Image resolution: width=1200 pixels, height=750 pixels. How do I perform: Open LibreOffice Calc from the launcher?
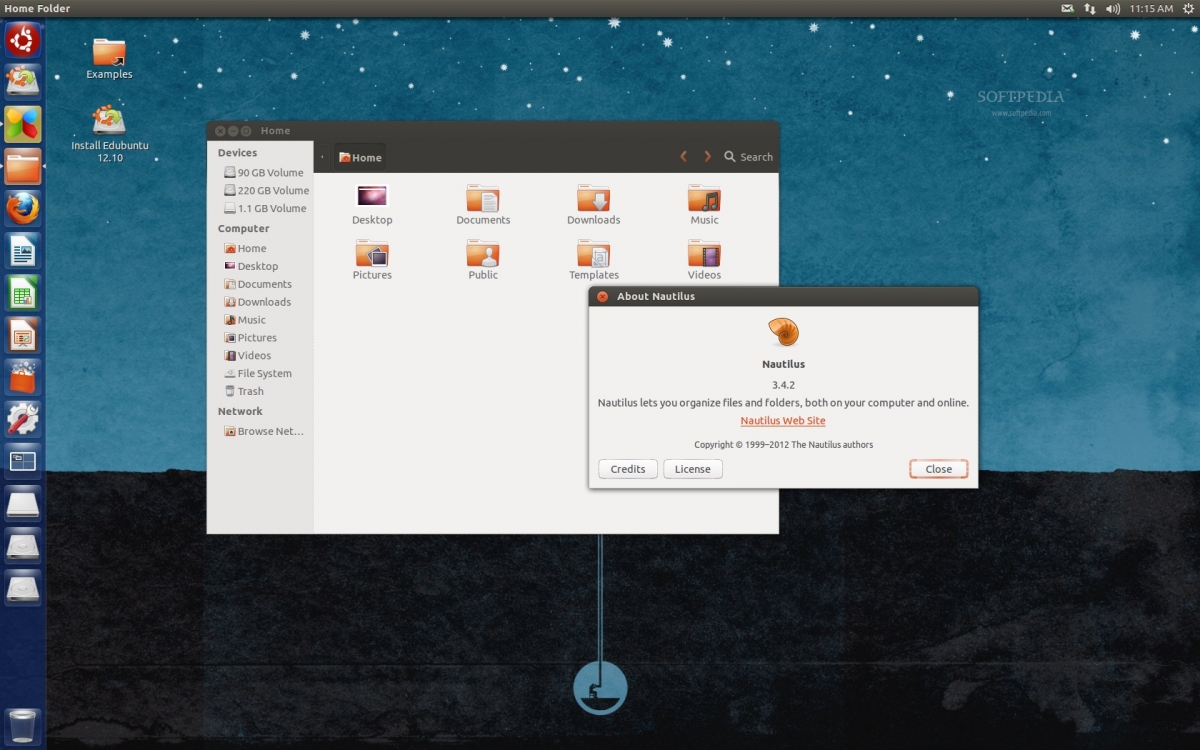point(22,292)
